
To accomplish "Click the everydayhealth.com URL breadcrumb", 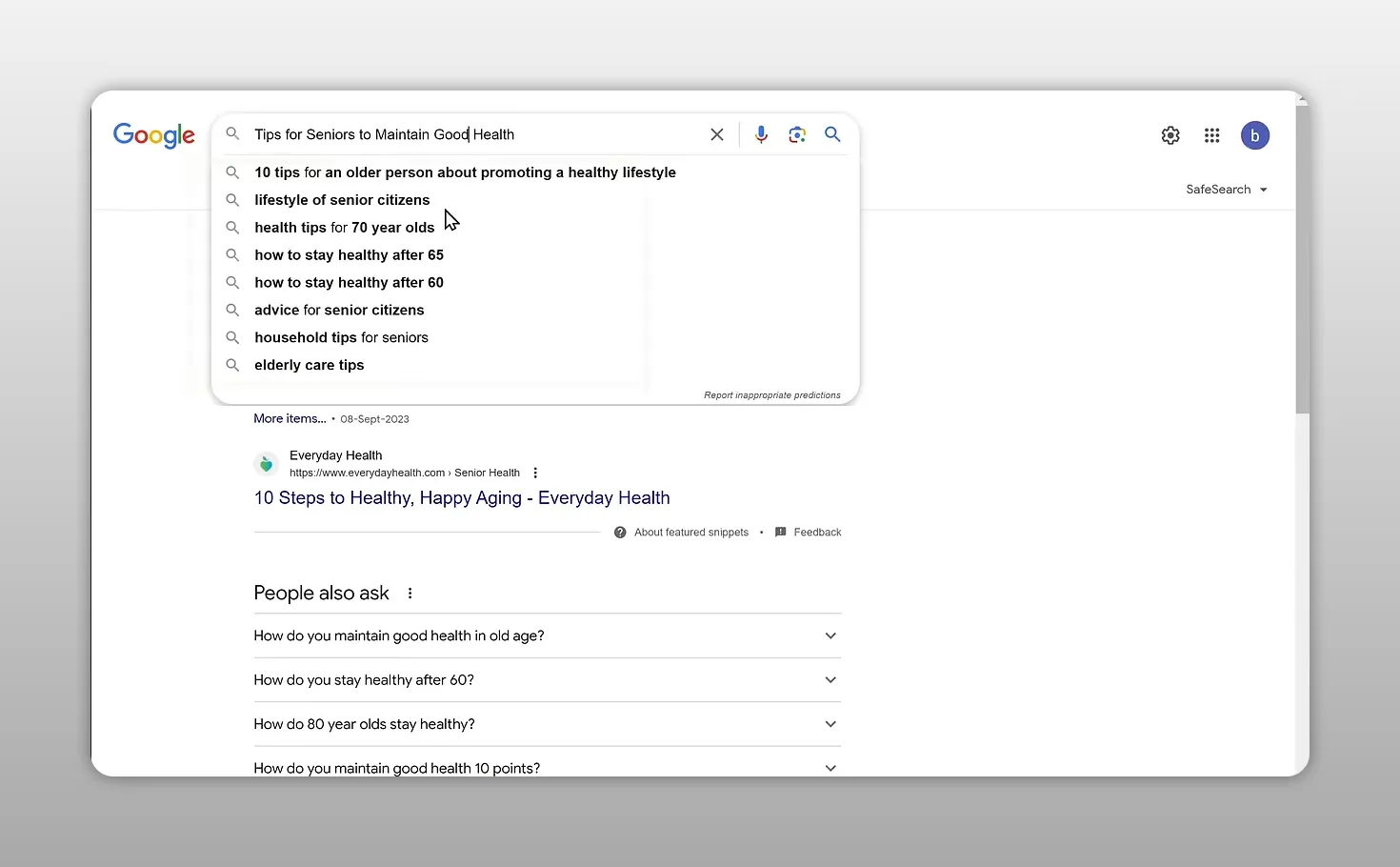I will 405,473.
